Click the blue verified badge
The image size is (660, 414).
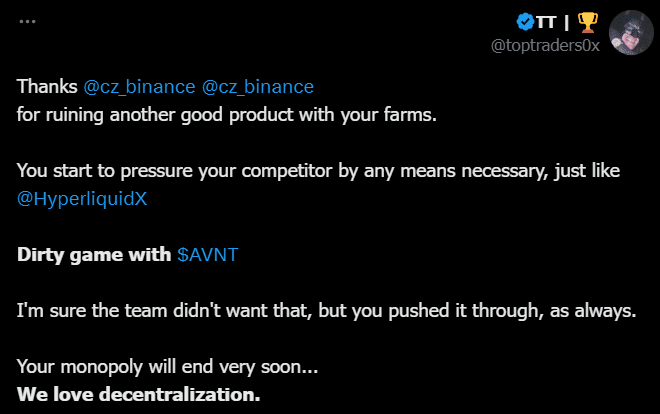(523, 21)
